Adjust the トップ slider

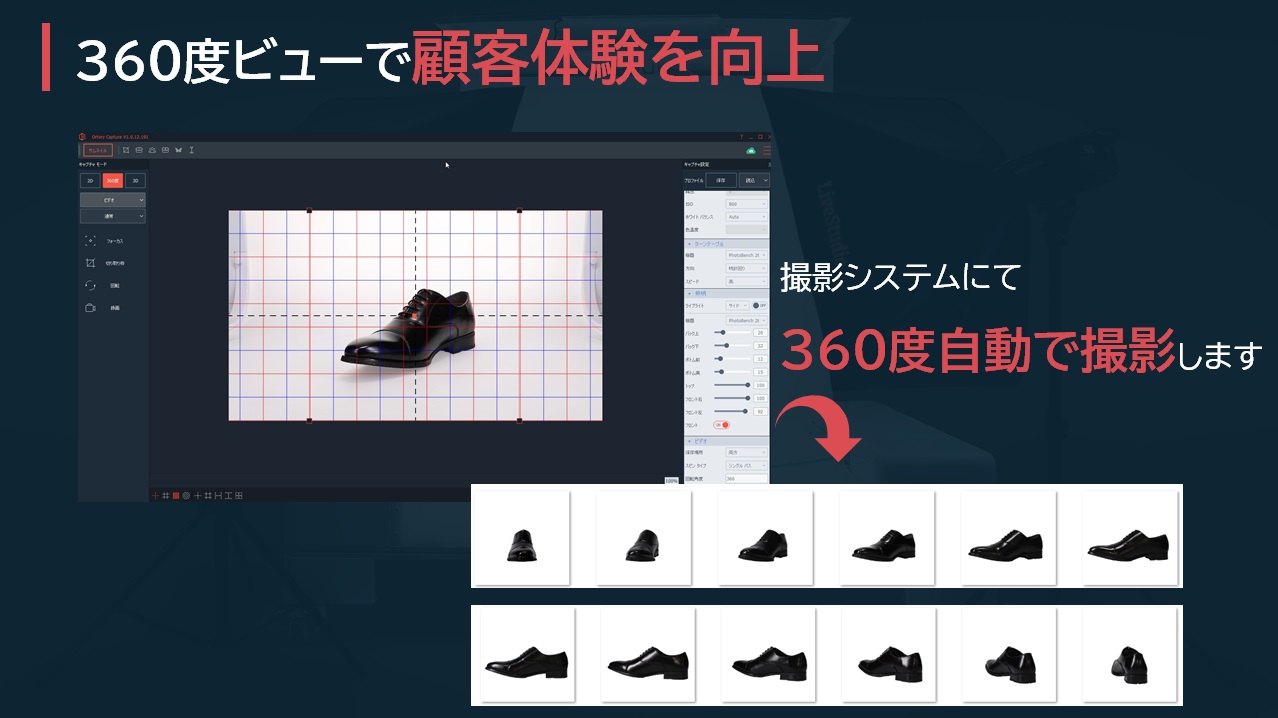pos(732,385)
